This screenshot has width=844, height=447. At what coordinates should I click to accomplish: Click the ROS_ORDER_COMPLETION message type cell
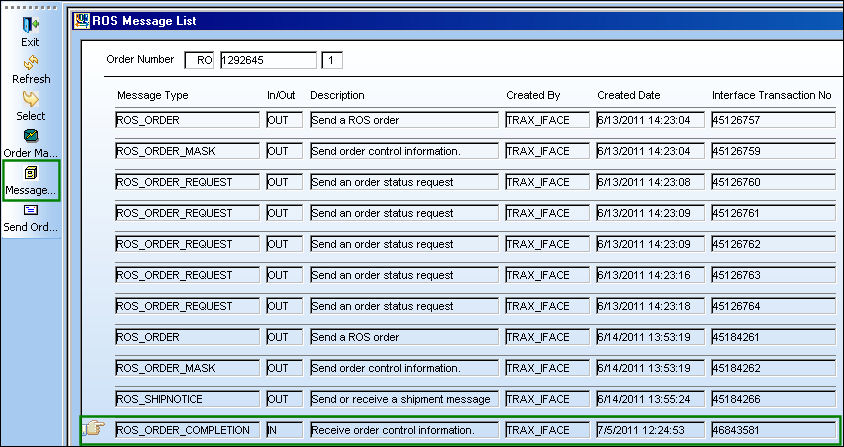click(x=187, y=430)
